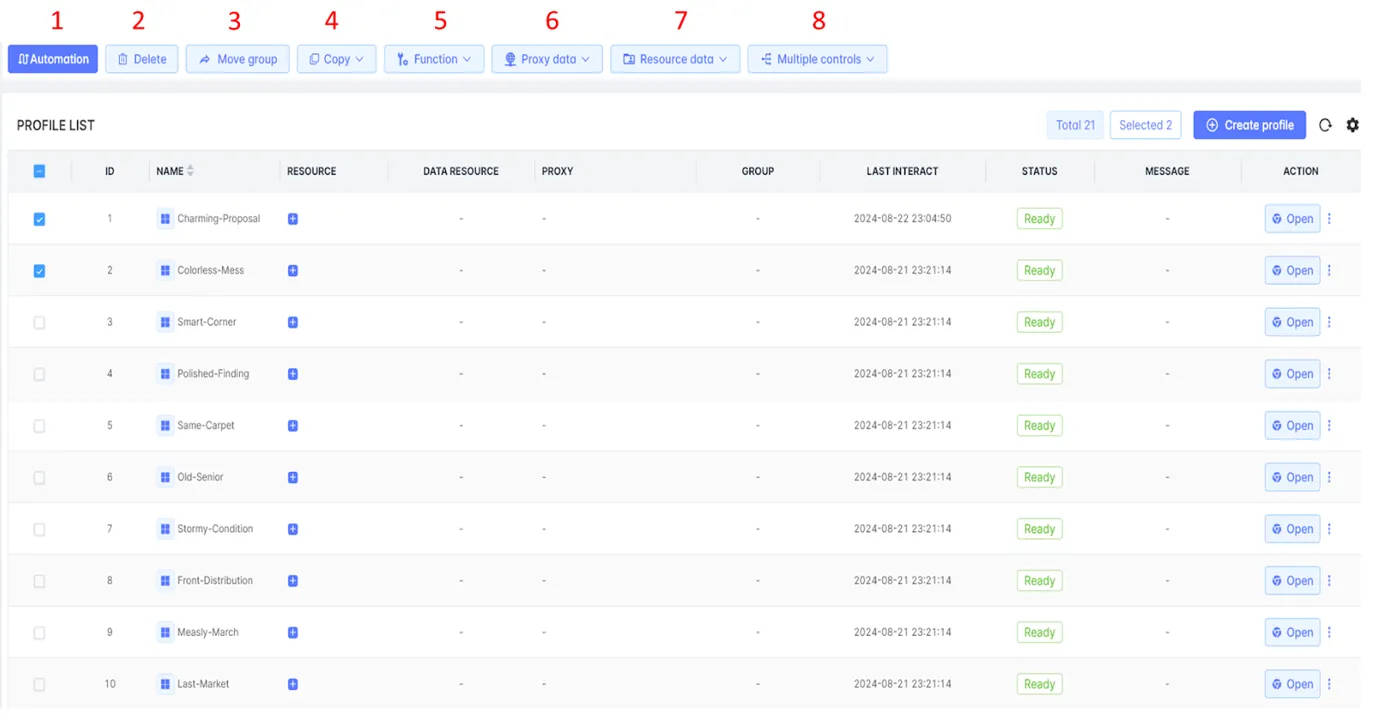Click Move group in the toolbar

coord(237,59)
